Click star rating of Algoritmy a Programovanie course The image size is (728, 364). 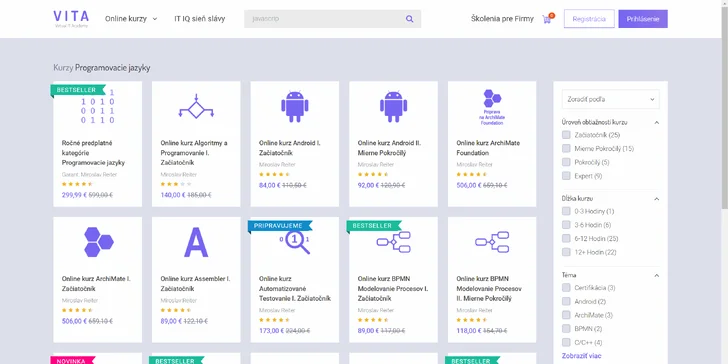(176, 184)
